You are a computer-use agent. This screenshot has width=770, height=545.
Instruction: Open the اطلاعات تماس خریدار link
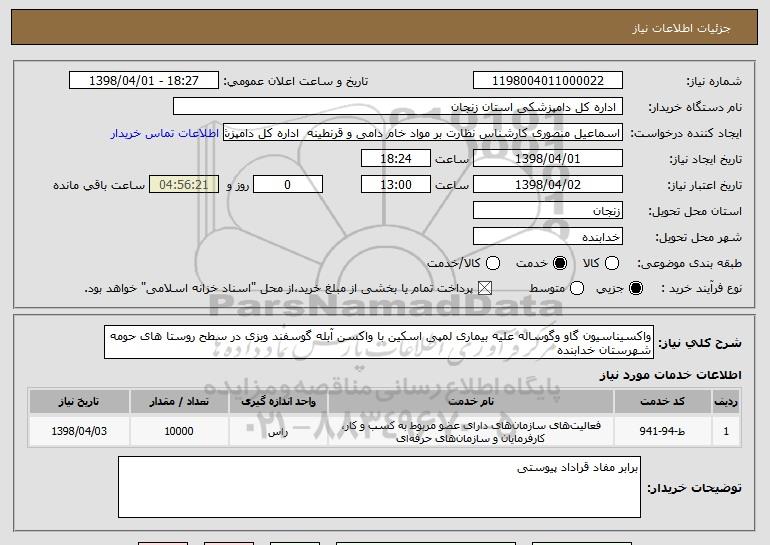[165, 134]
